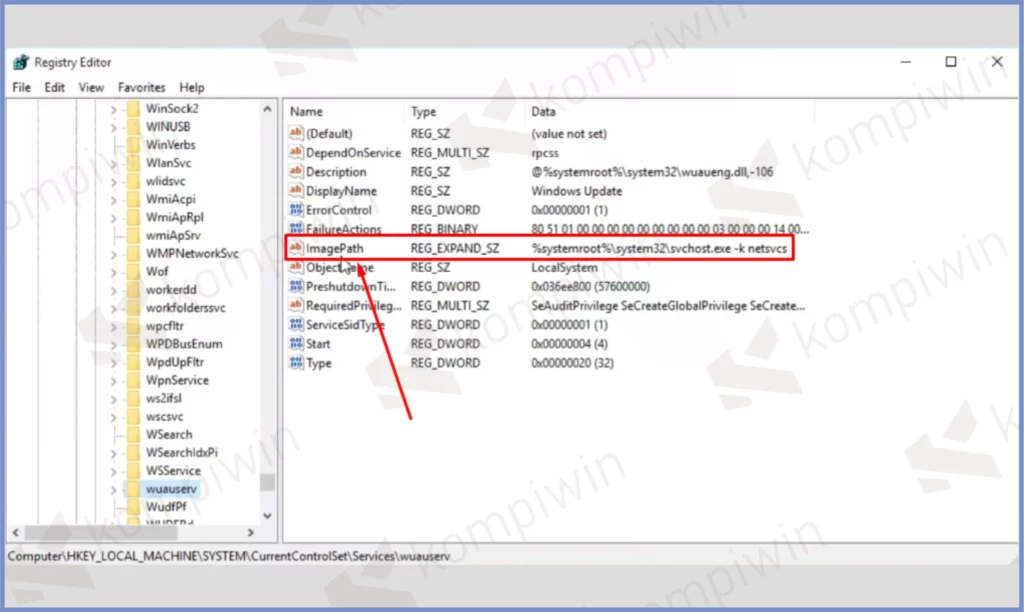
Task: Click the wuauserv folder icon
Action: click(132, 489)
